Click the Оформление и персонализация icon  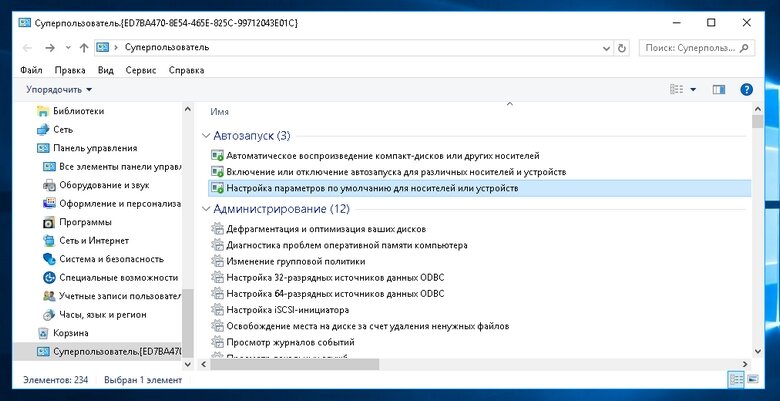[49, 203]
